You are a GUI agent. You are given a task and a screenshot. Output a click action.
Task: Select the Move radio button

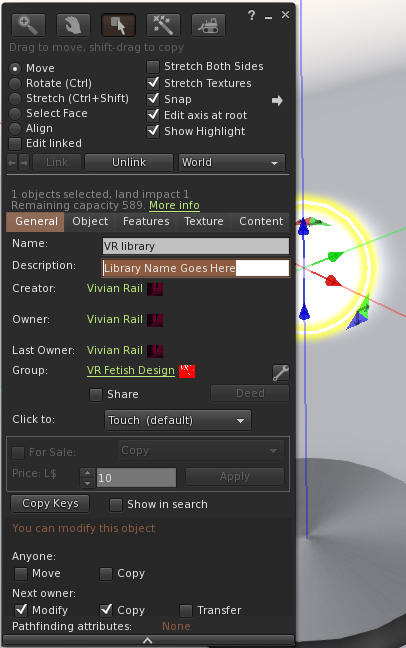15,68
